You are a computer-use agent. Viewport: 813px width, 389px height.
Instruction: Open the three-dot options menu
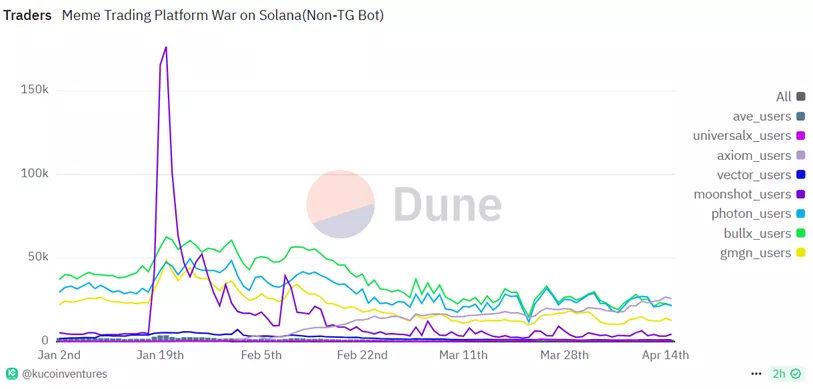[756, 373]
